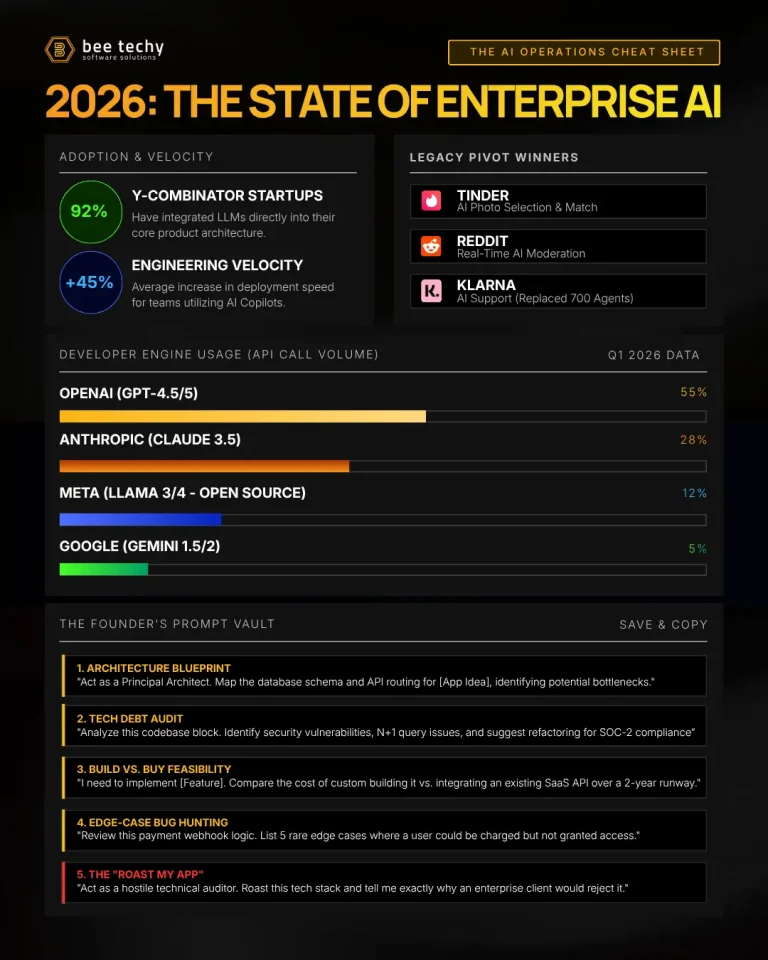768x960 pixels.
Task: Click the Klarna K. icon
Action: [x=431, y=291]
